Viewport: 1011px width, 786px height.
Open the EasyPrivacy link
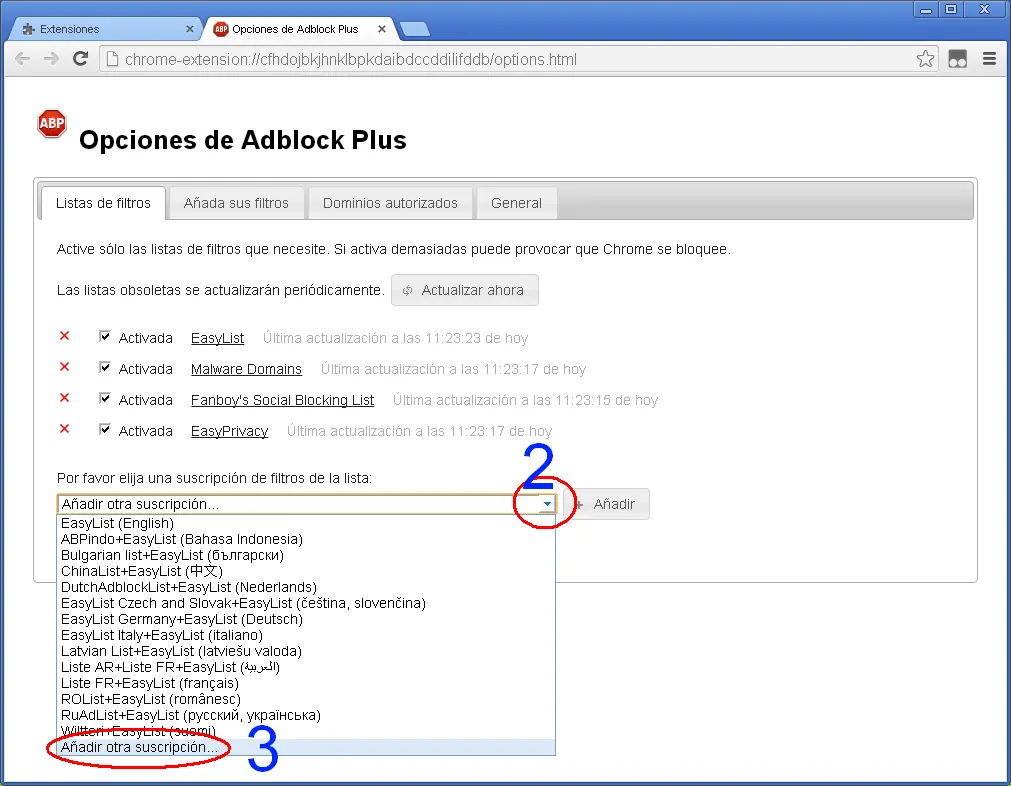pos(230,431)
